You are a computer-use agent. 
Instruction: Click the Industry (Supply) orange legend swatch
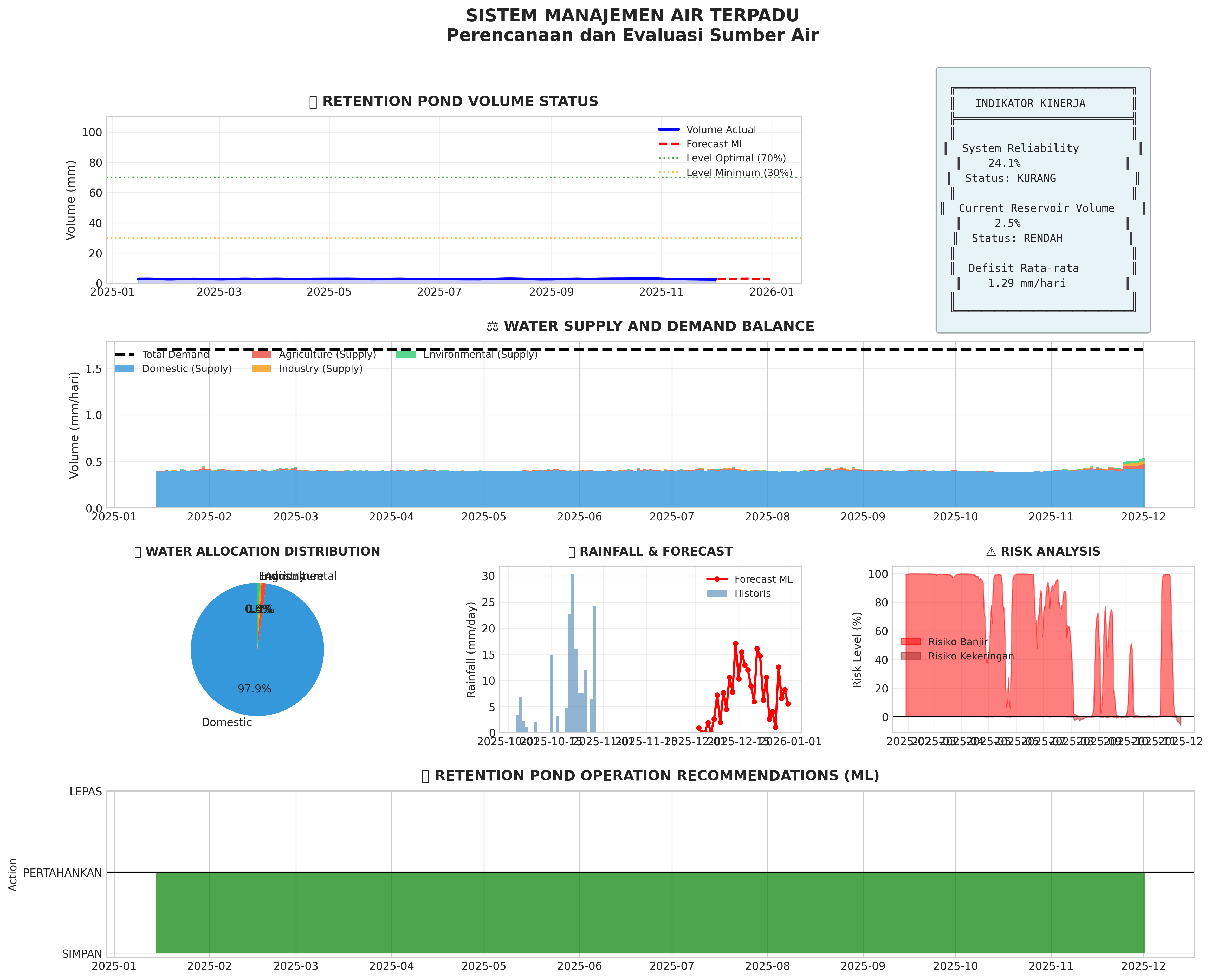click(261, 369)
